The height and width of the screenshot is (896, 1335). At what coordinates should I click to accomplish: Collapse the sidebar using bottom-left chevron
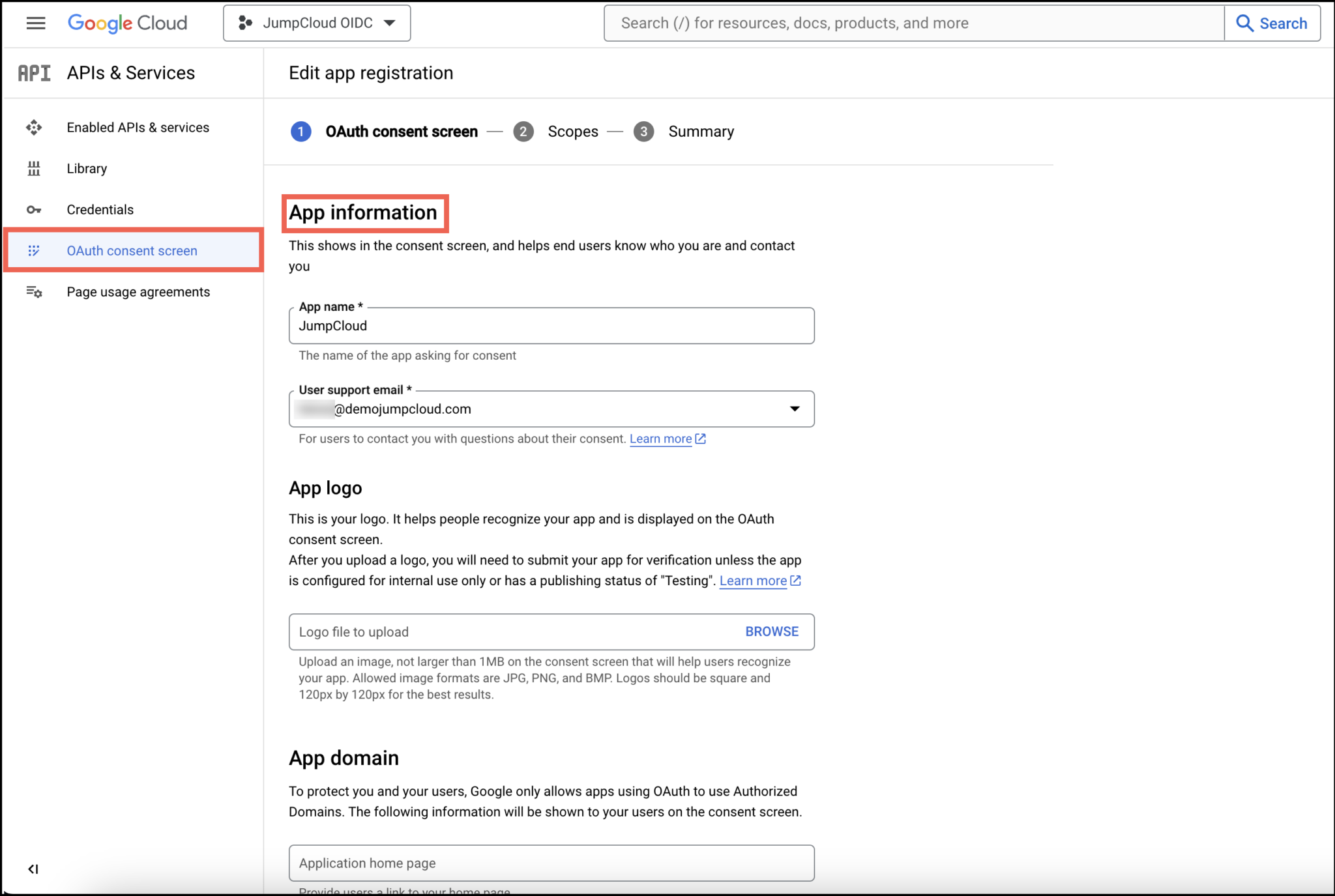pyautogui.click(x=34, y=869)
